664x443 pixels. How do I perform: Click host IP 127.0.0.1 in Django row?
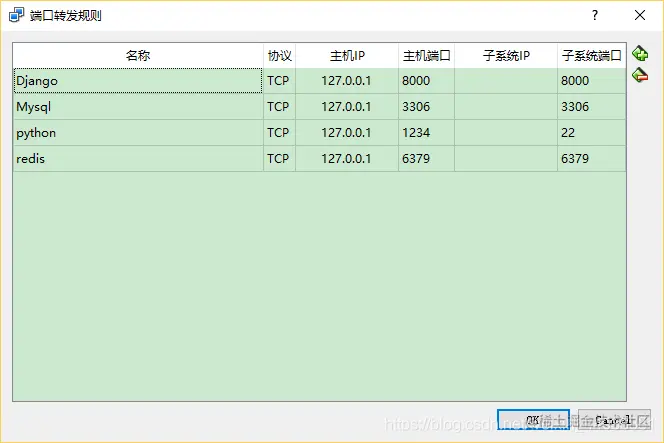pyautogui.click(x=347, y=80)
